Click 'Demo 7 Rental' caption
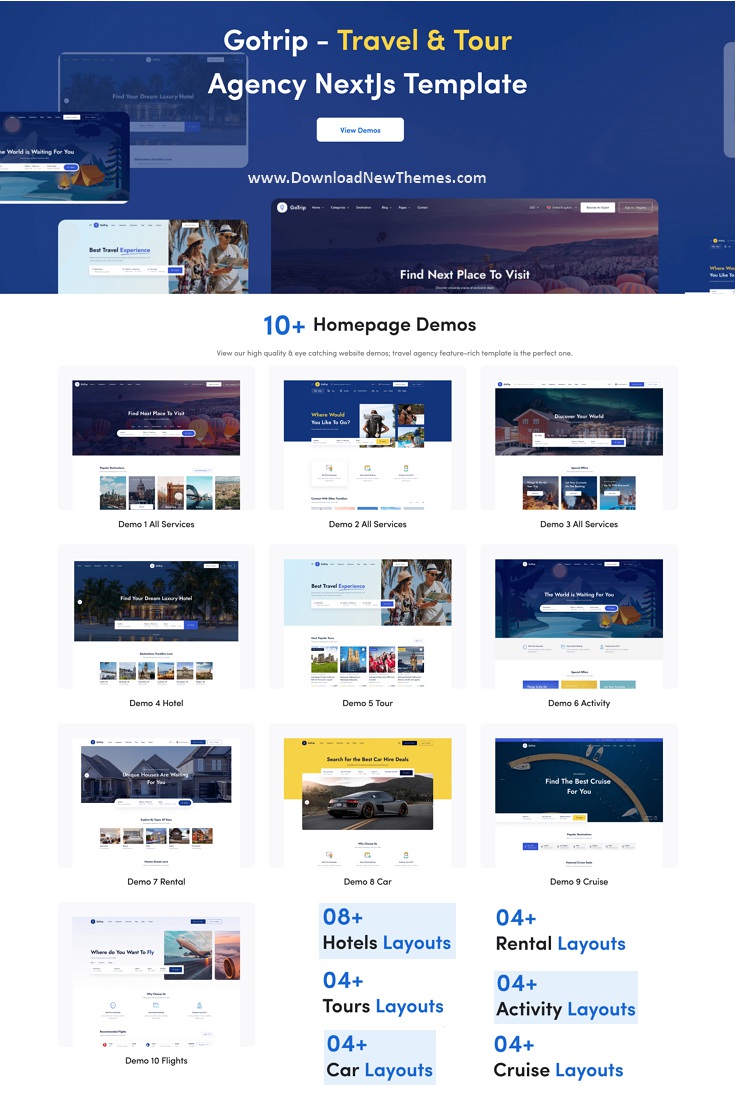 (156, 882)
